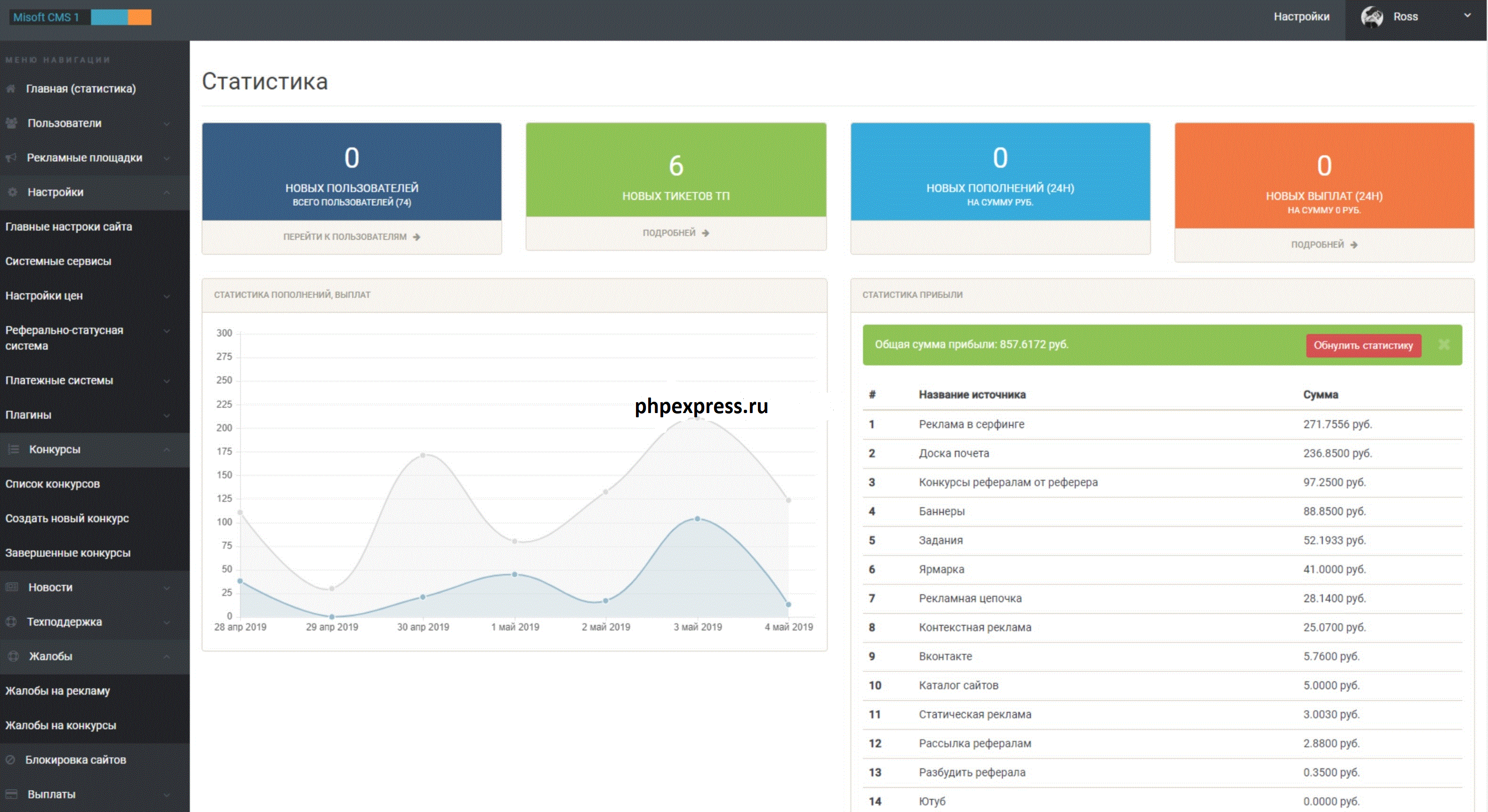Click Сумма column header
The width and height of the screenshot is (1488, 812).
point(1320,395)
